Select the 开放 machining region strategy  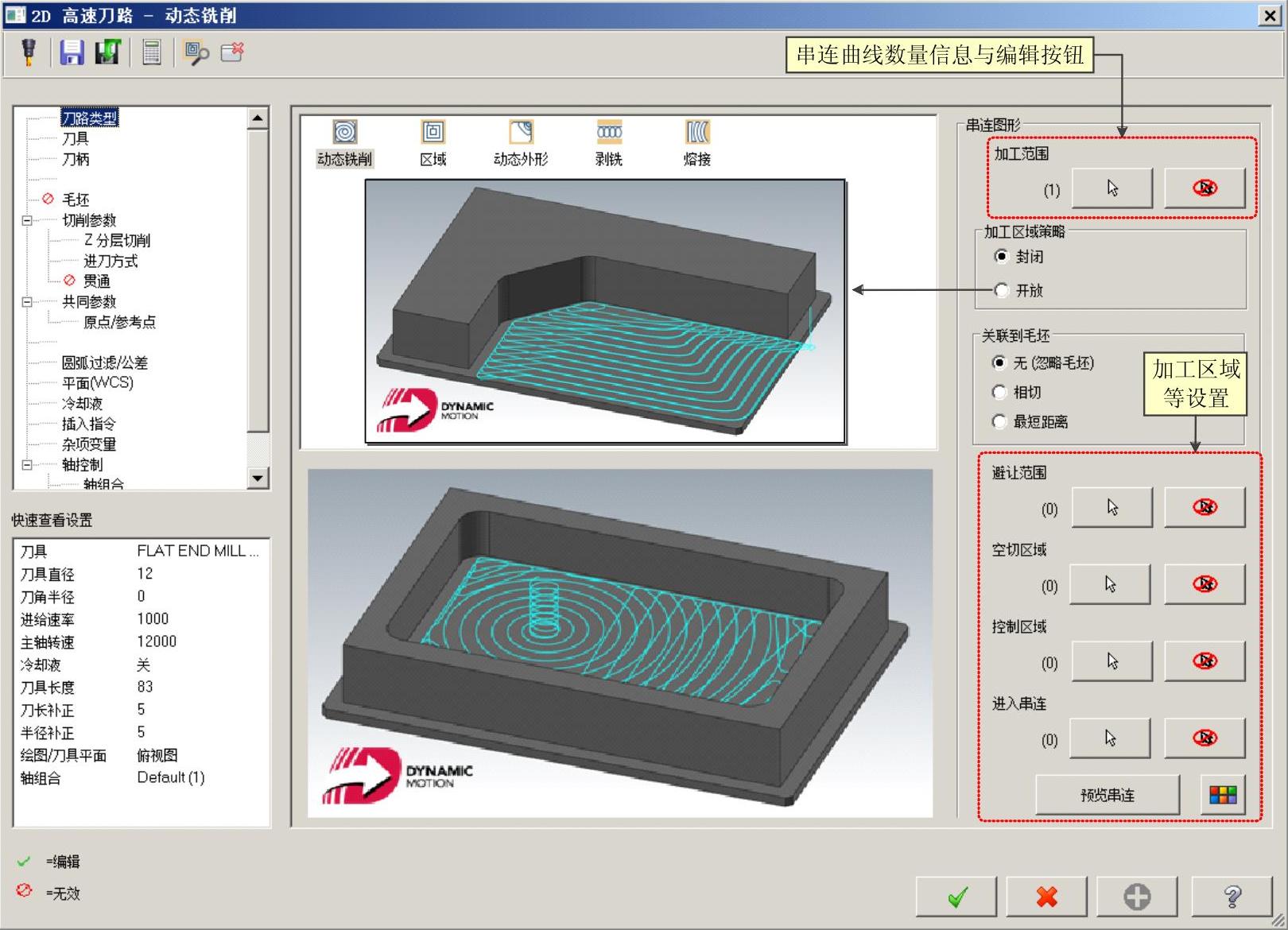pyautogui.click(x=1002, y=290)
